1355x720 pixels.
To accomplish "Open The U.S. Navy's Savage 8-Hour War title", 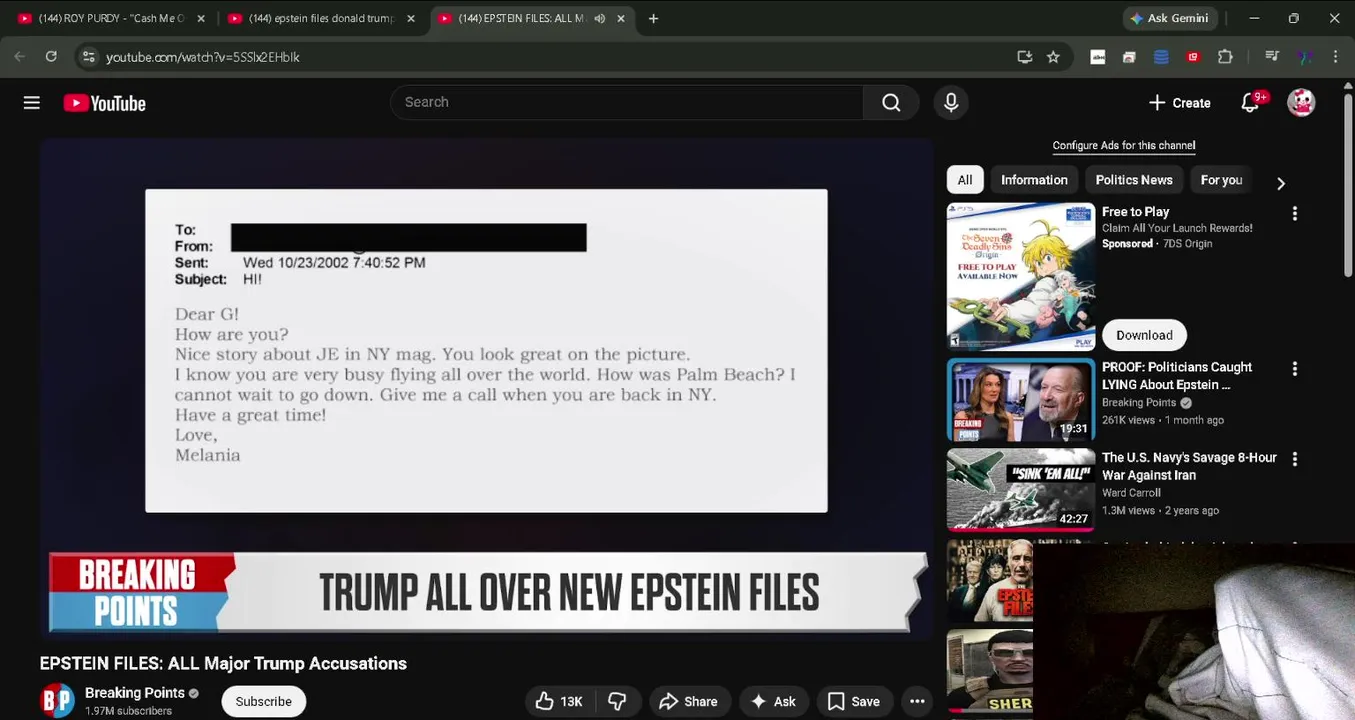I will click(x=1189, y=466).
